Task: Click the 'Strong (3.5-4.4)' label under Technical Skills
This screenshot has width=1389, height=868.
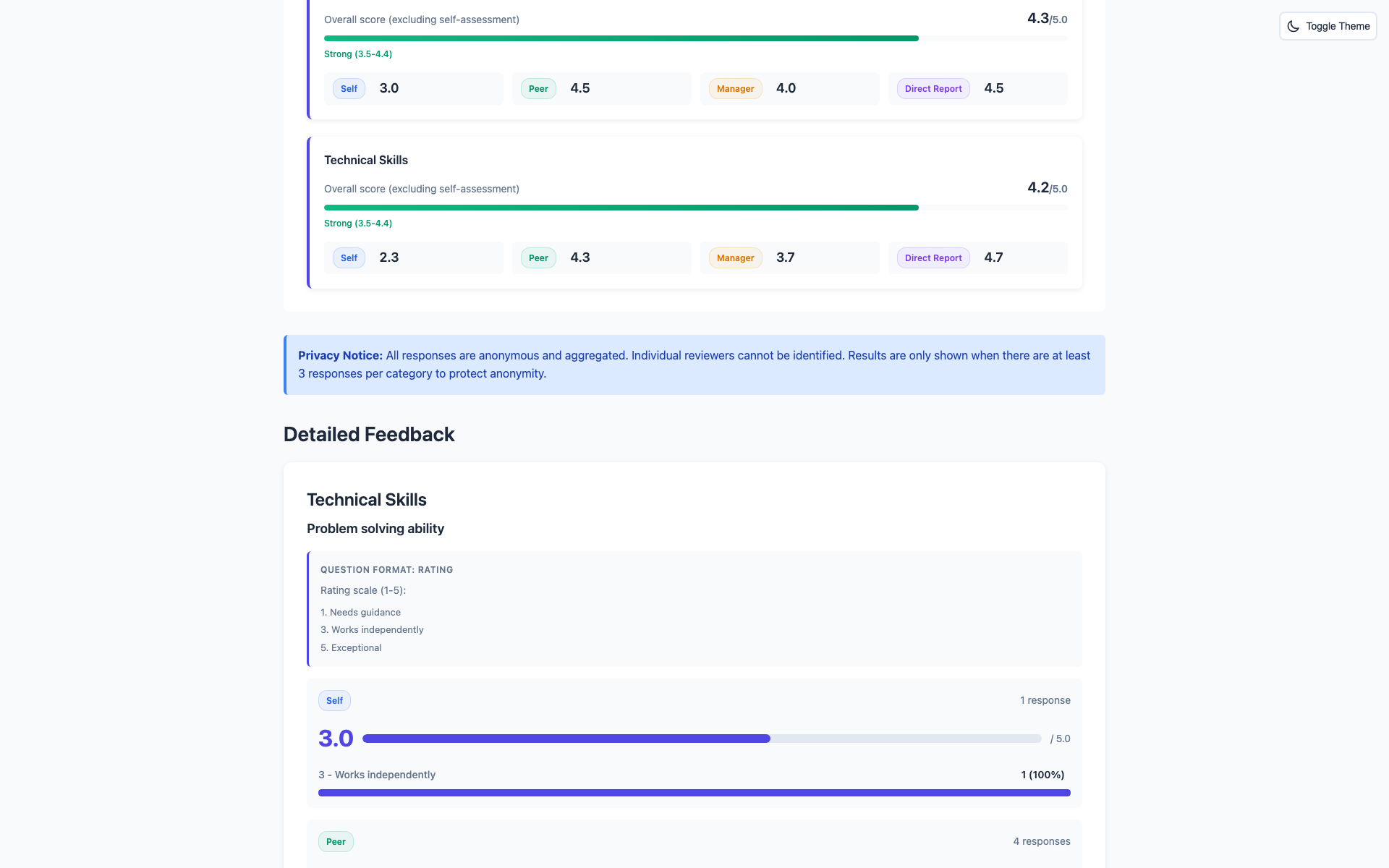Action: point(358,224)
